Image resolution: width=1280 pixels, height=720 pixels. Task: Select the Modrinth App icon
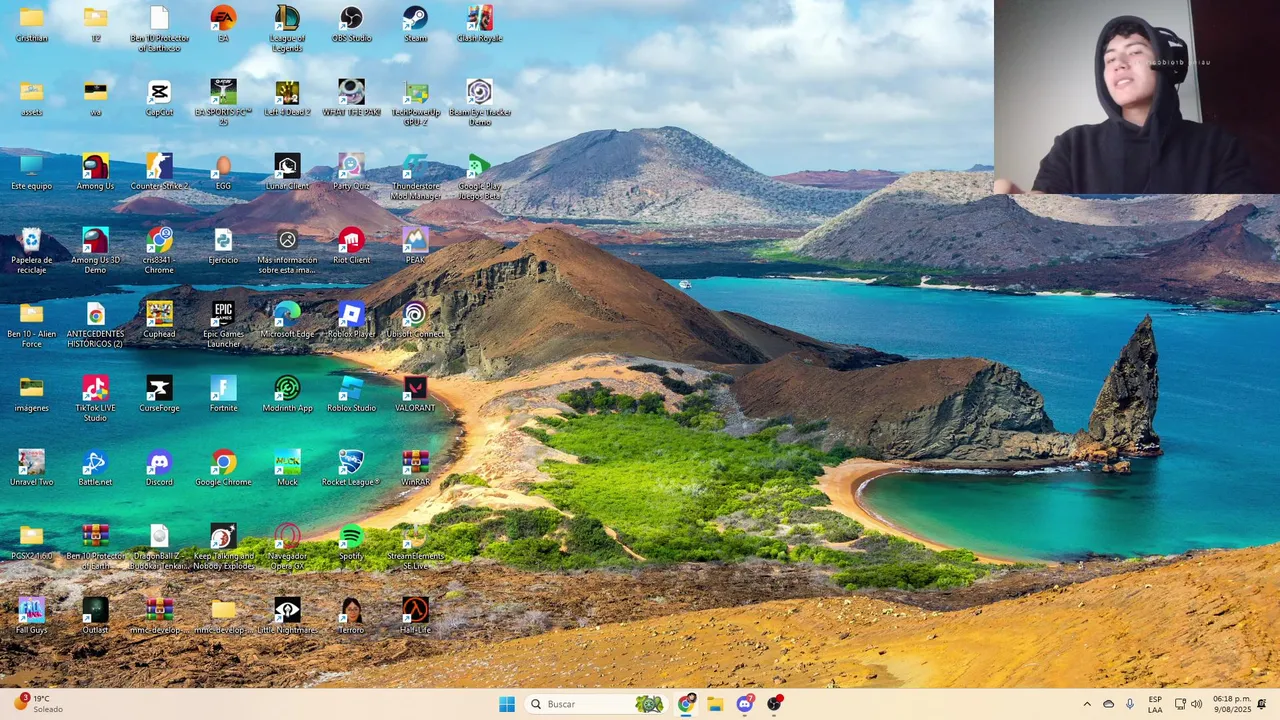(287, 394)
